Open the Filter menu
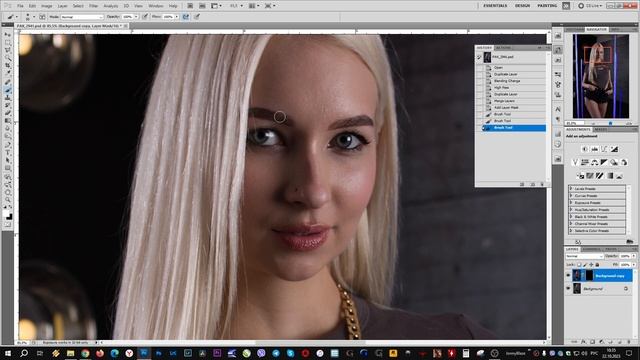The width and height of the screenshot is (640, 360). click(93, 6)
